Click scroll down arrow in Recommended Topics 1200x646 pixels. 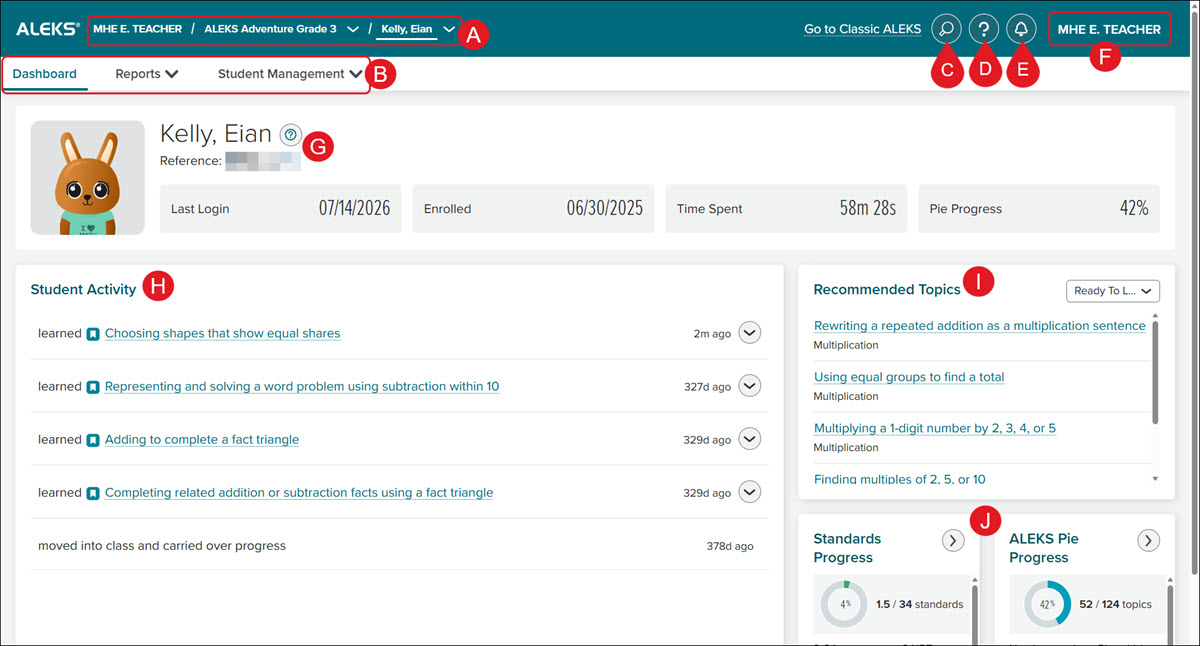(1156, 479)
